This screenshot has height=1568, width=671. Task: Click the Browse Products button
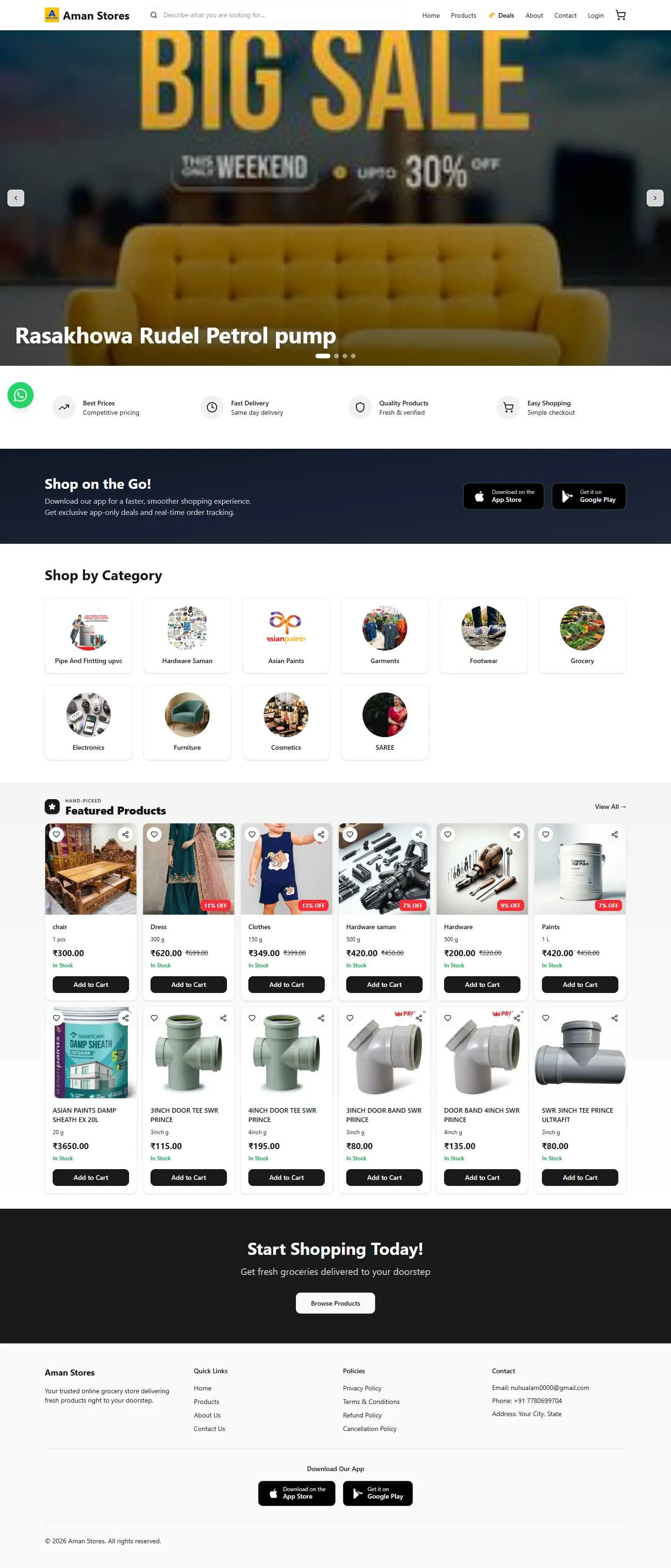(335, 1303)
